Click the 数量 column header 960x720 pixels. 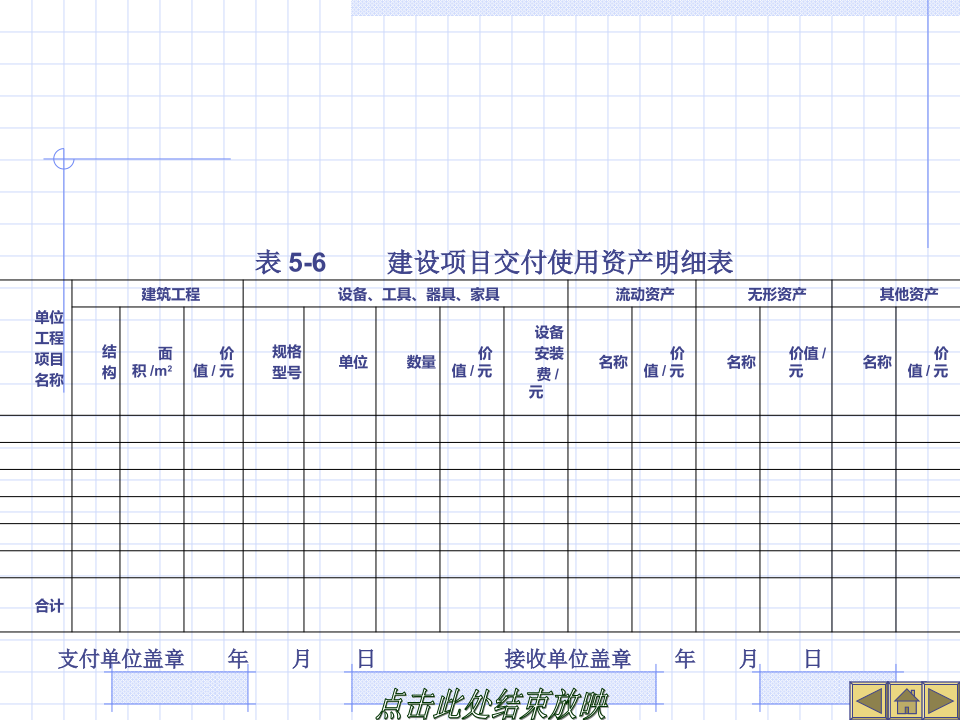tap(421, 362)
